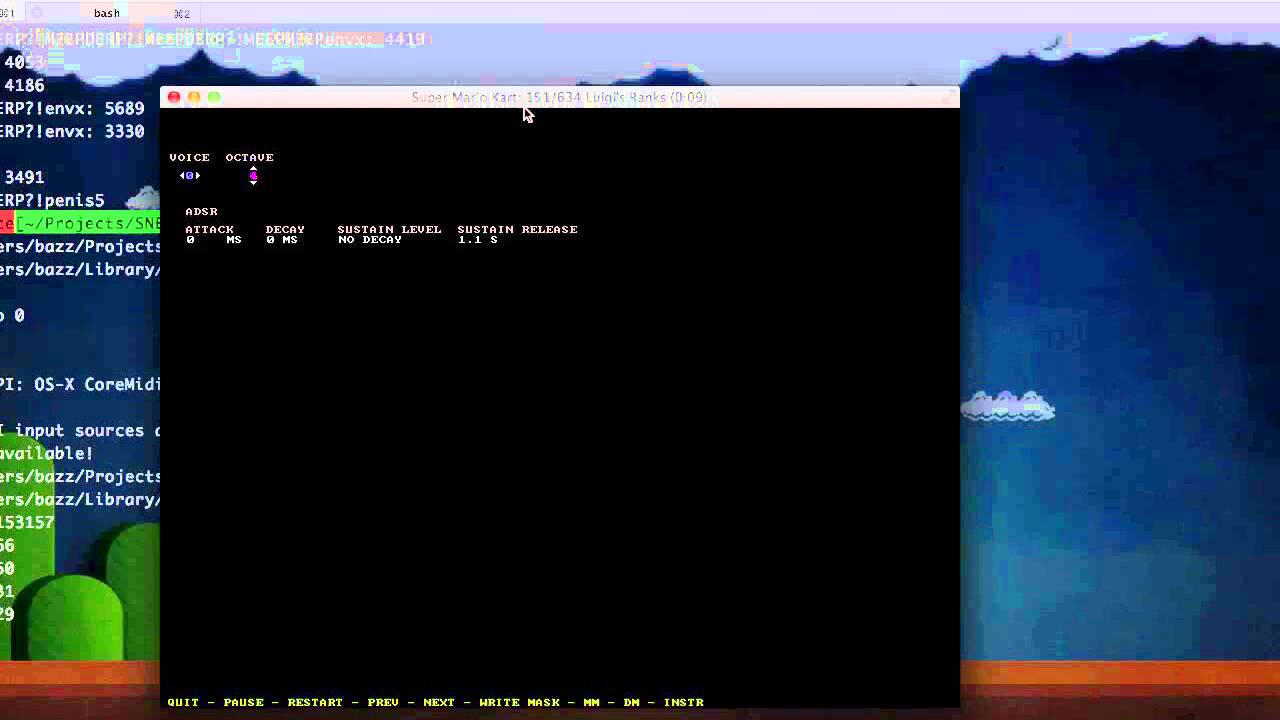This screenshot has width=1280, height=720.
Task: Select sustain release 1.1 S value
Action: [x=478, y=240]
